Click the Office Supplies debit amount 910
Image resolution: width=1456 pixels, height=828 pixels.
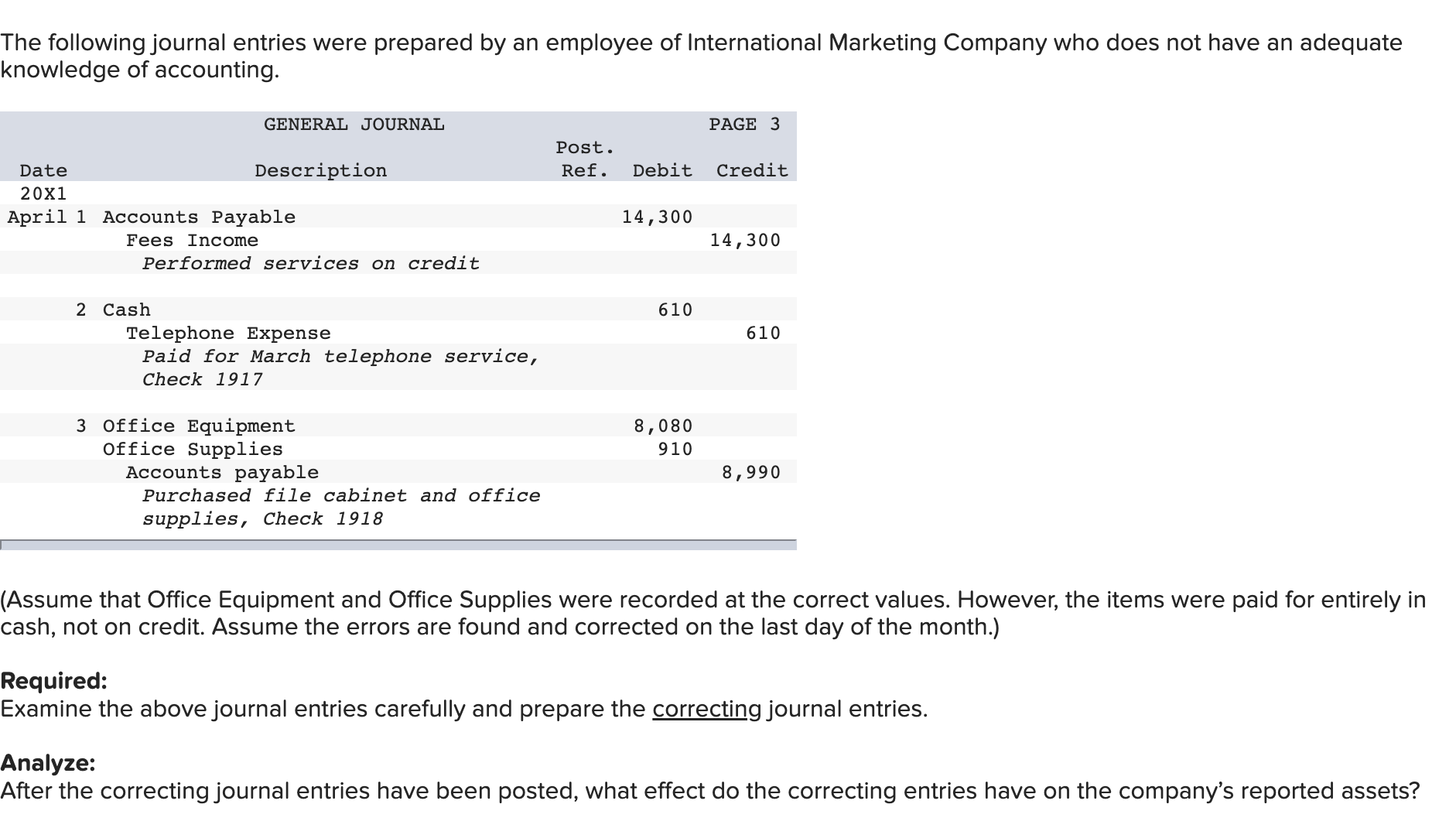coord(675,449)
